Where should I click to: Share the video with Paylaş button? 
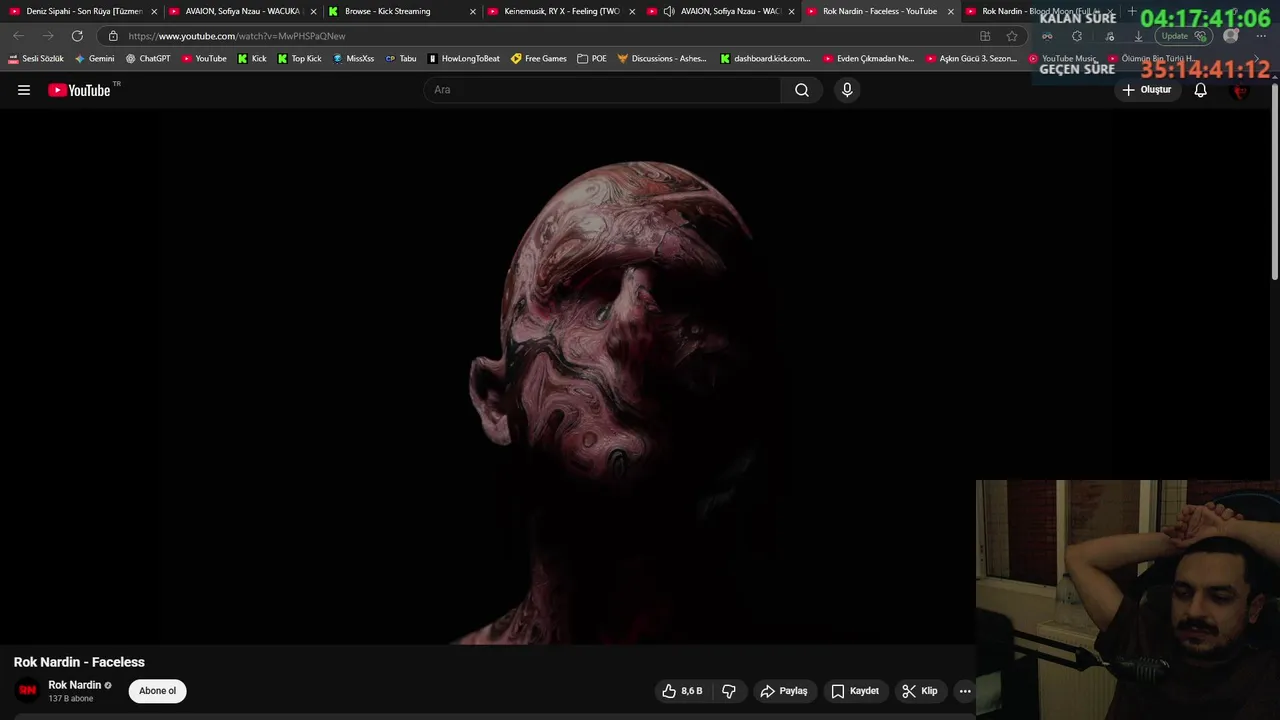pyautogui.click(x=784, y=691)
